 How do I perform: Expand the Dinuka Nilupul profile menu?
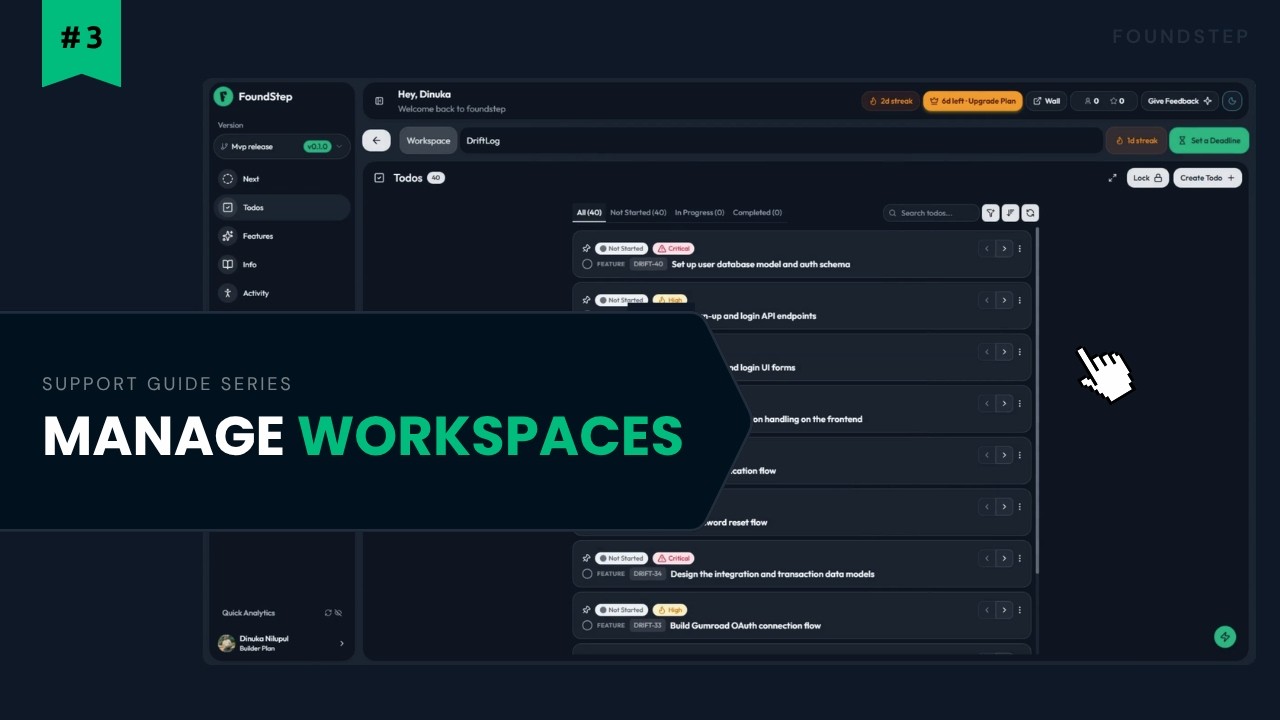282,643
